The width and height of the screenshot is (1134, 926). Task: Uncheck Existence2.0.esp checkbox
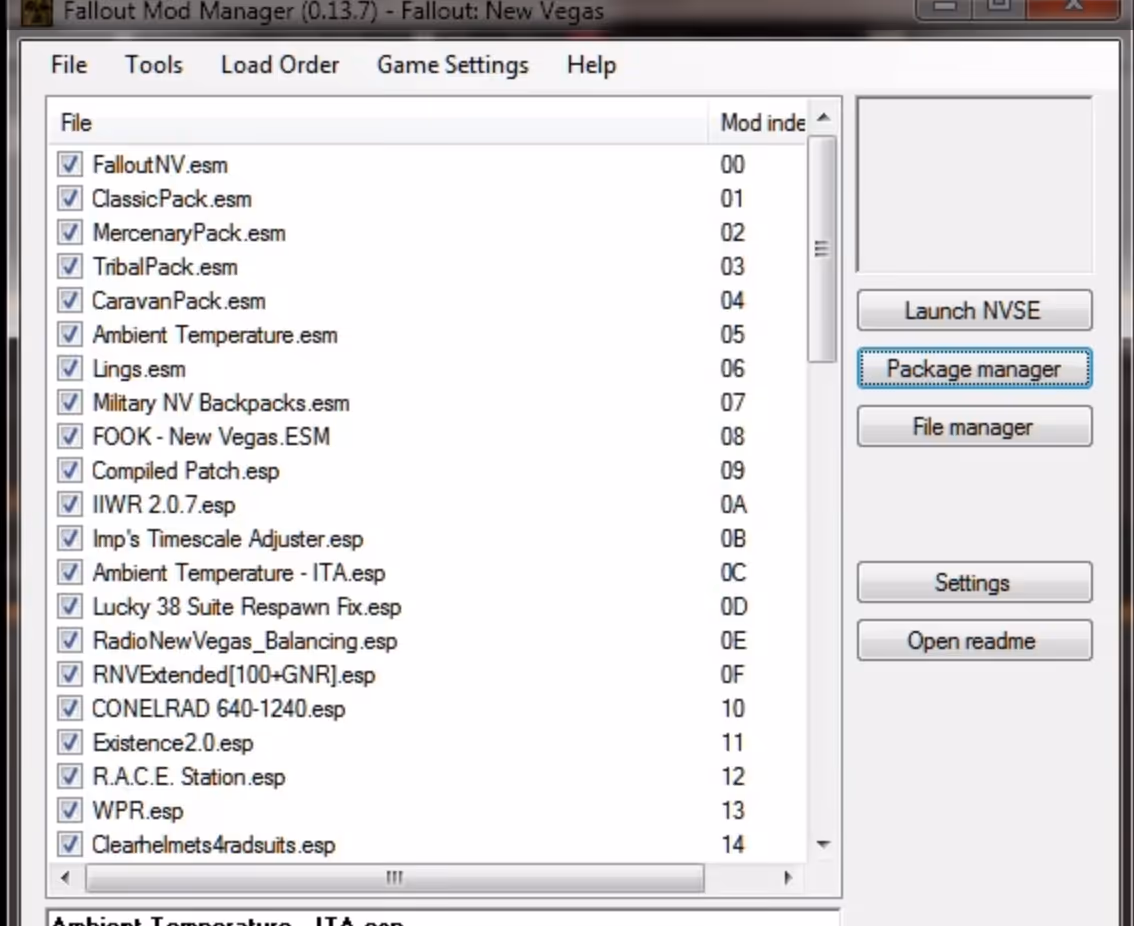click(x=69, y=742)
